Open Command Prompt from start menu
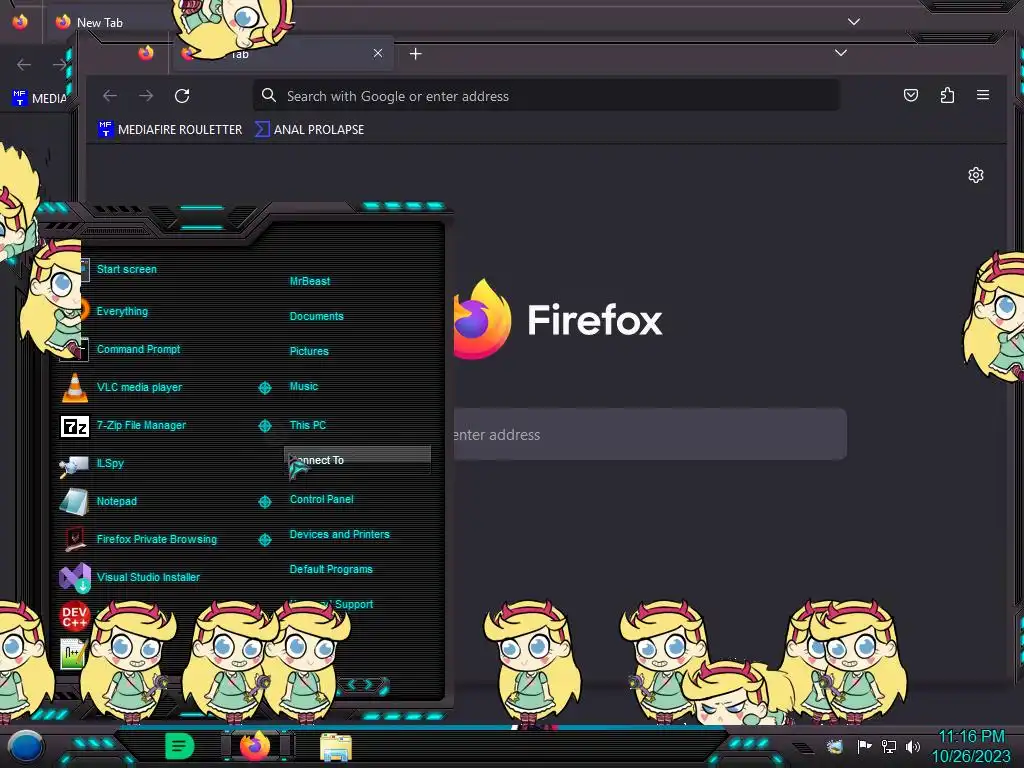 138,349
